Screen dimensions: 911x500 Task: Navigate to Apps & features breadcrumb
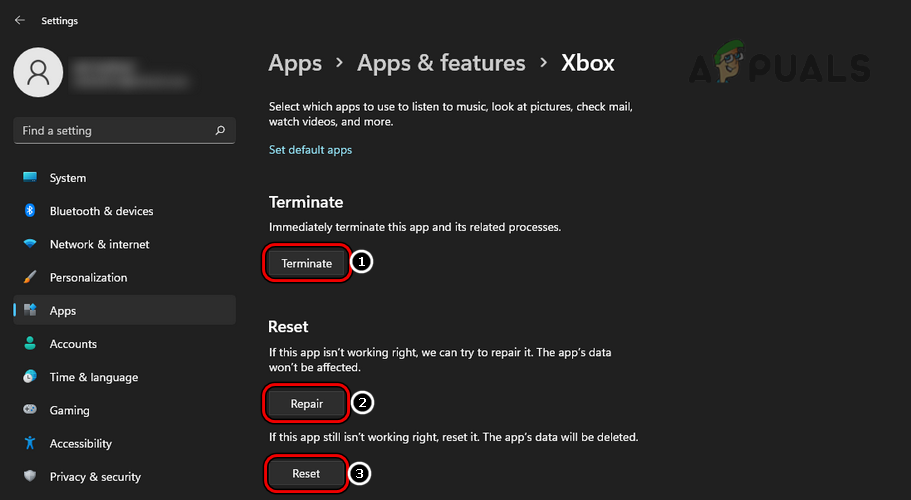[441, 63]
